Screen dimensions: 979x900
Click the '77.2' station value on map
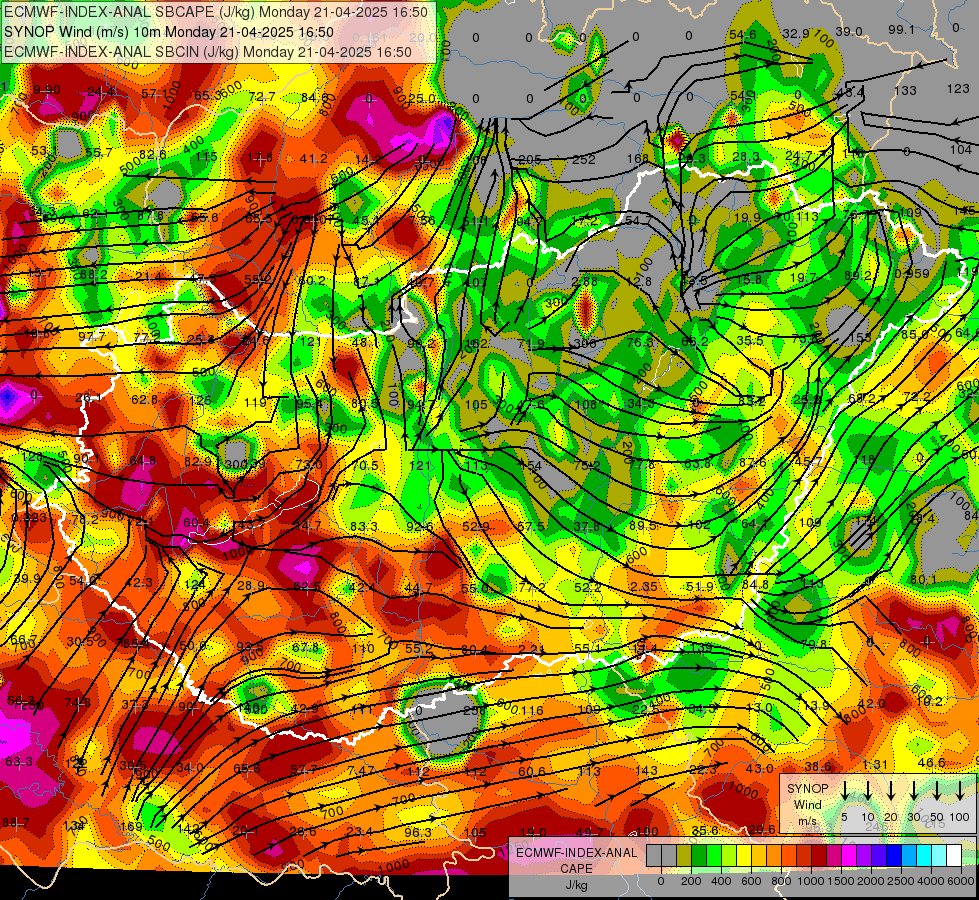532,588
